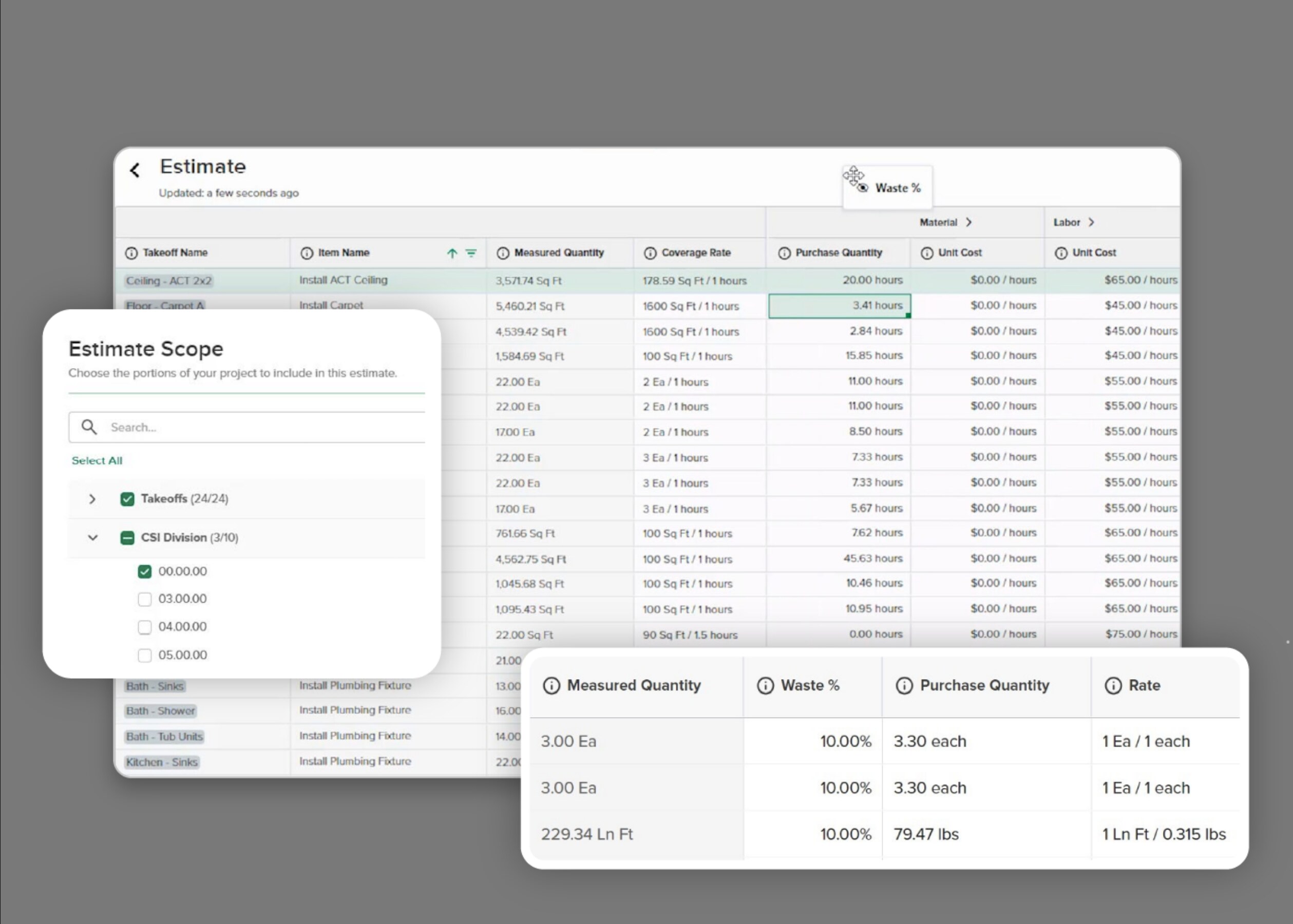
Task: Click info icon beside Measured Quantity header
Action: tap(503, 253)
